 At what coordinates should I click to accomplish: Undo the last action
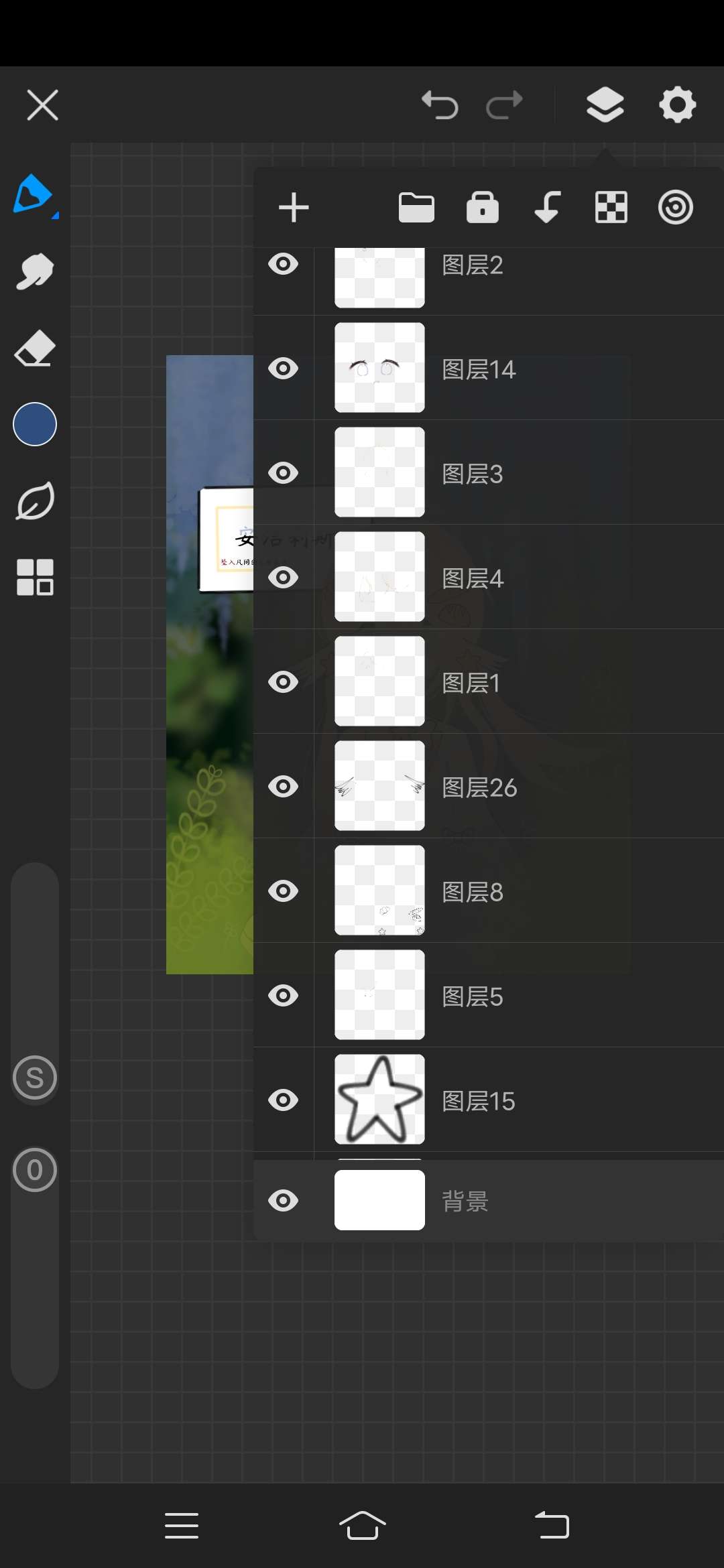pos(440,105)
